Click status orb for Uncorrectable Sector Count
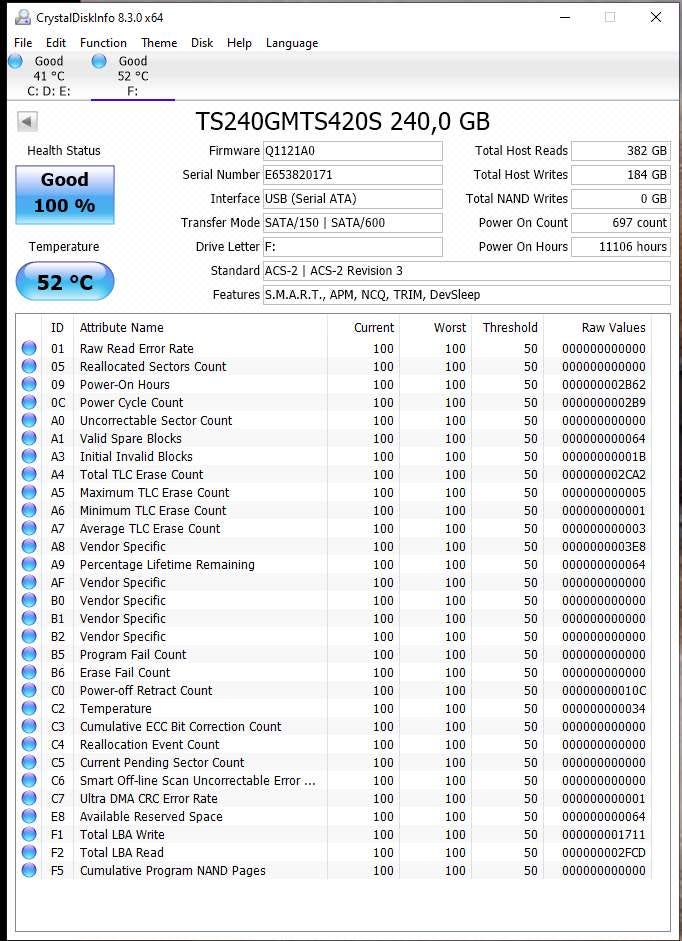The image size is (682, 941). pyautogui.click(x=29, y=420)
